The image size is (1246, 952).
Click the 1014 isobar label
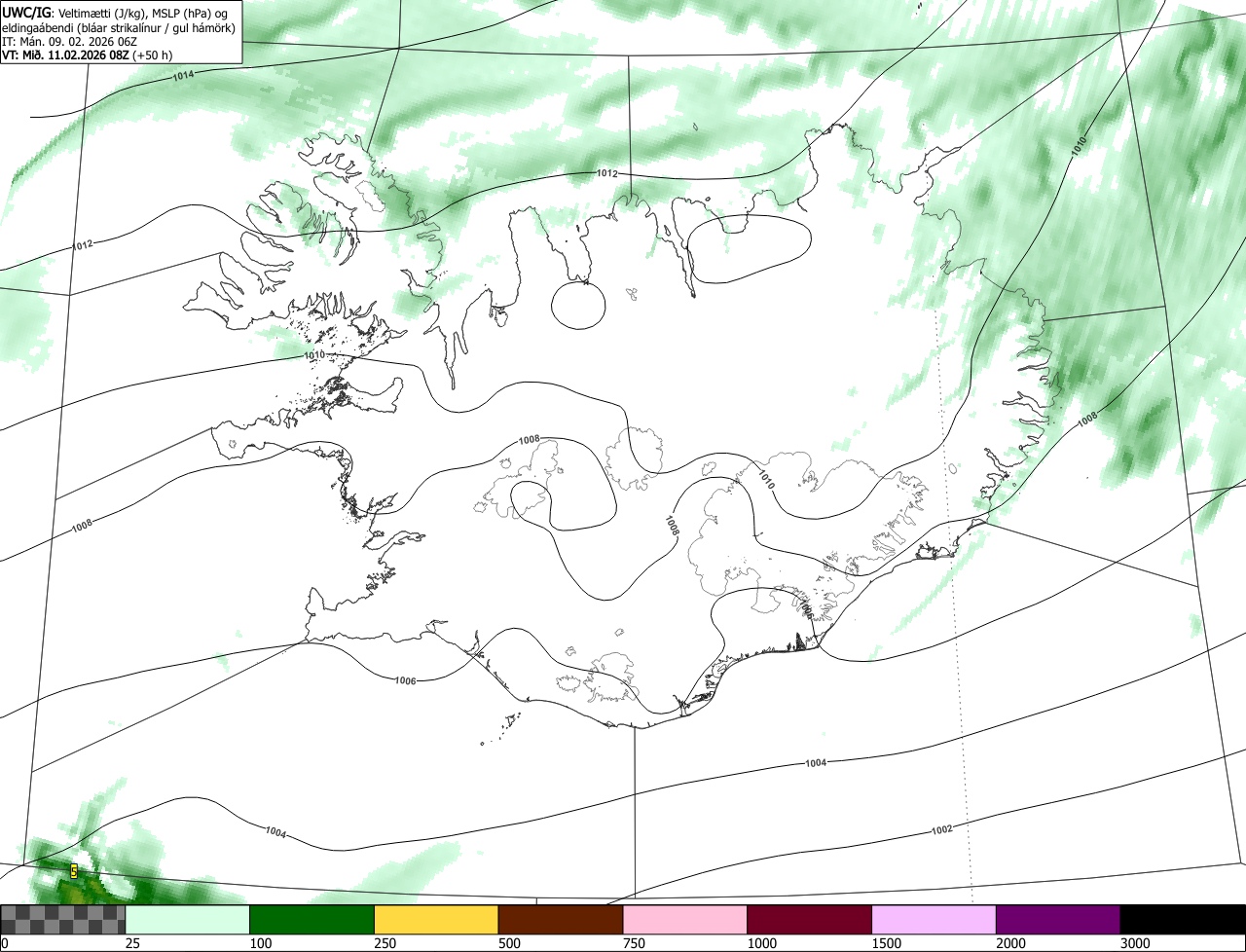pos(183,75)
